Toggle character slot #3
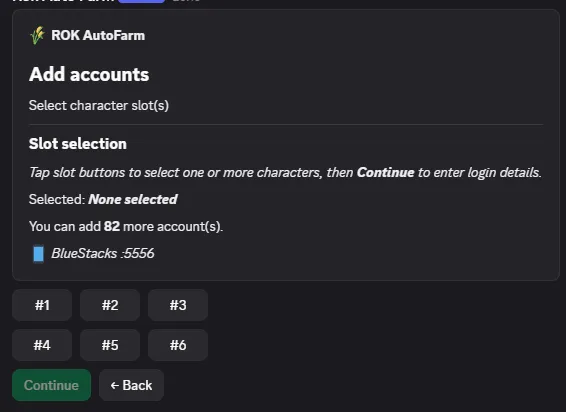The image size is (566, 412). tap(178, 305)
